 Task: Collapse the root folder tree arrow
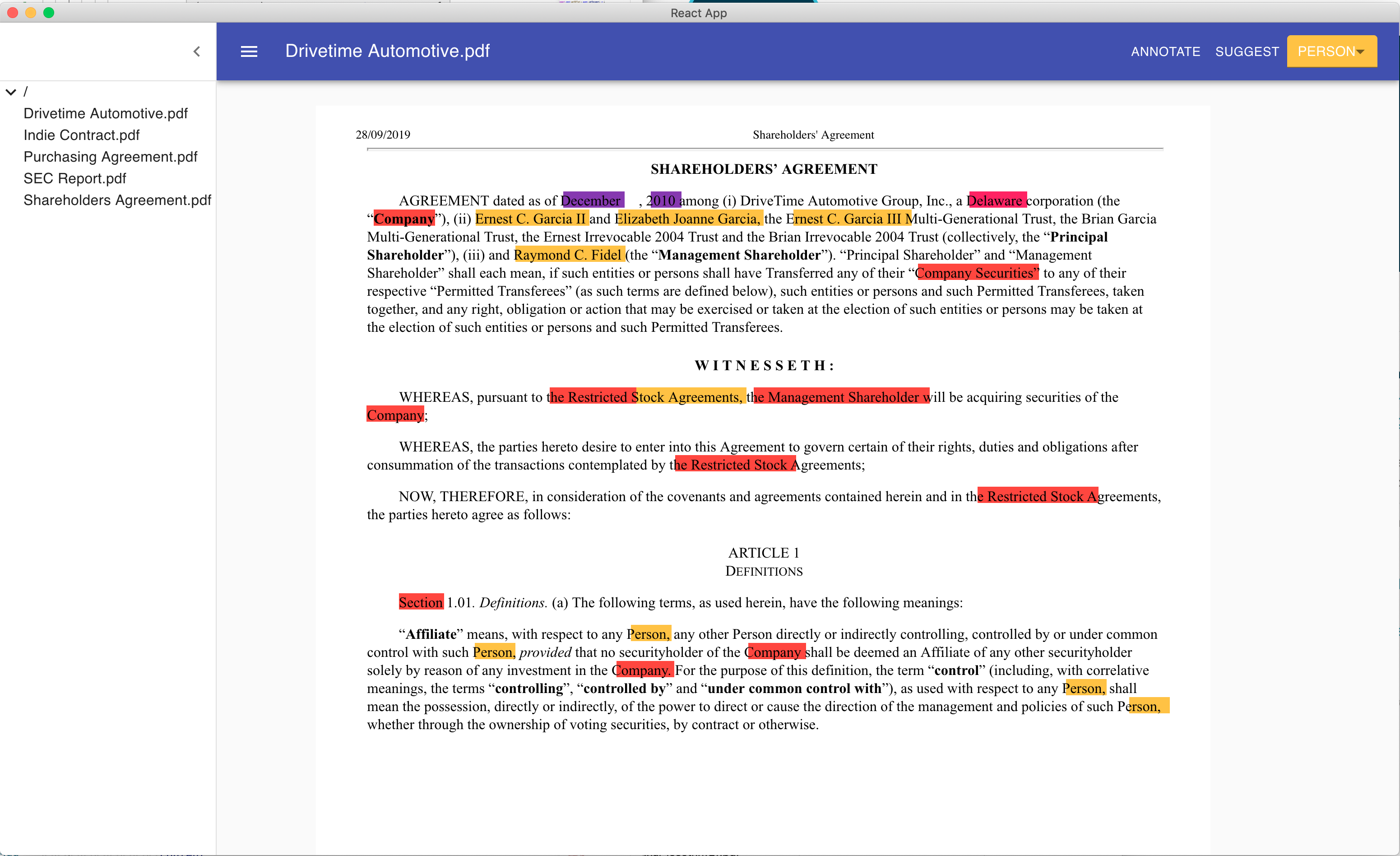[11, 92]
